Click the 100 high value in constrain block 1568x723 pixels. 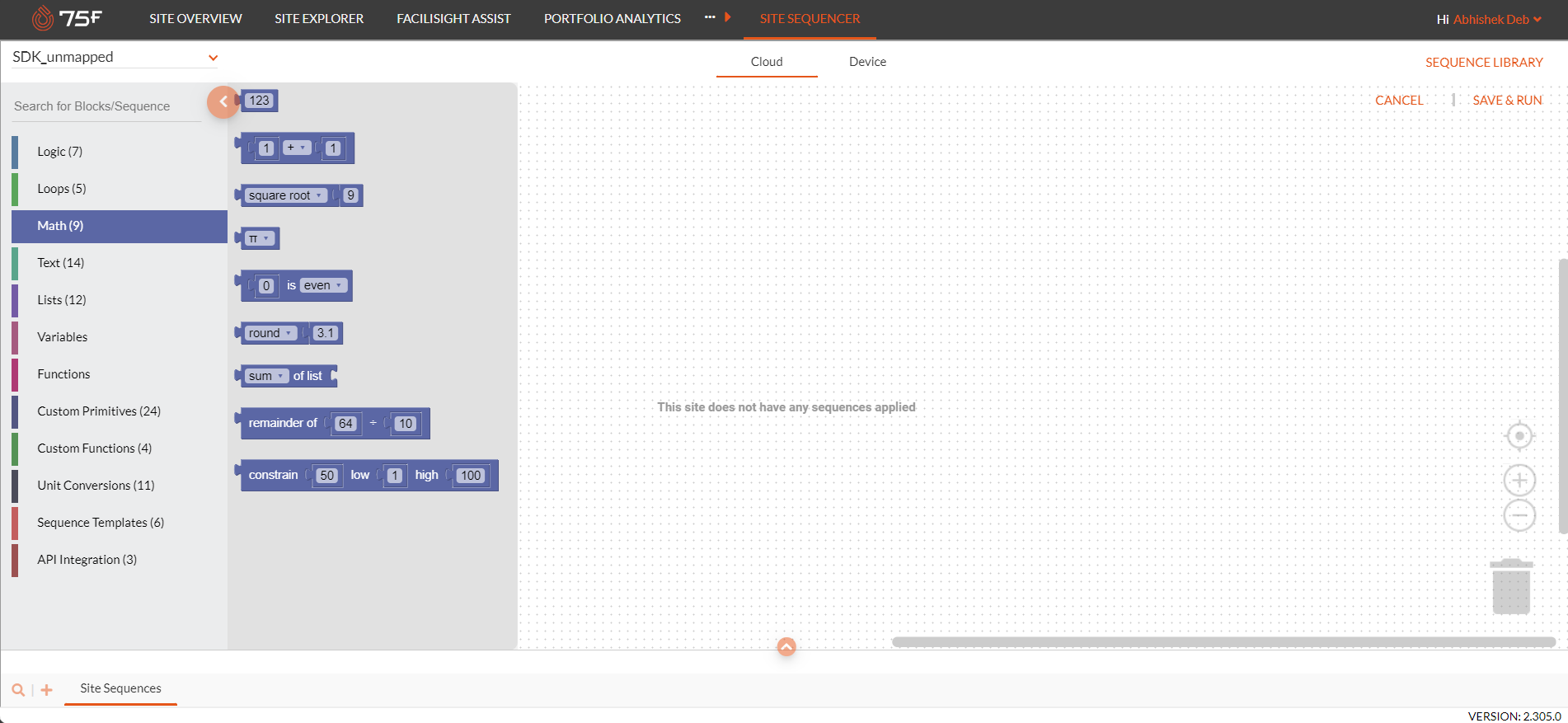click(x=471, y=476)
